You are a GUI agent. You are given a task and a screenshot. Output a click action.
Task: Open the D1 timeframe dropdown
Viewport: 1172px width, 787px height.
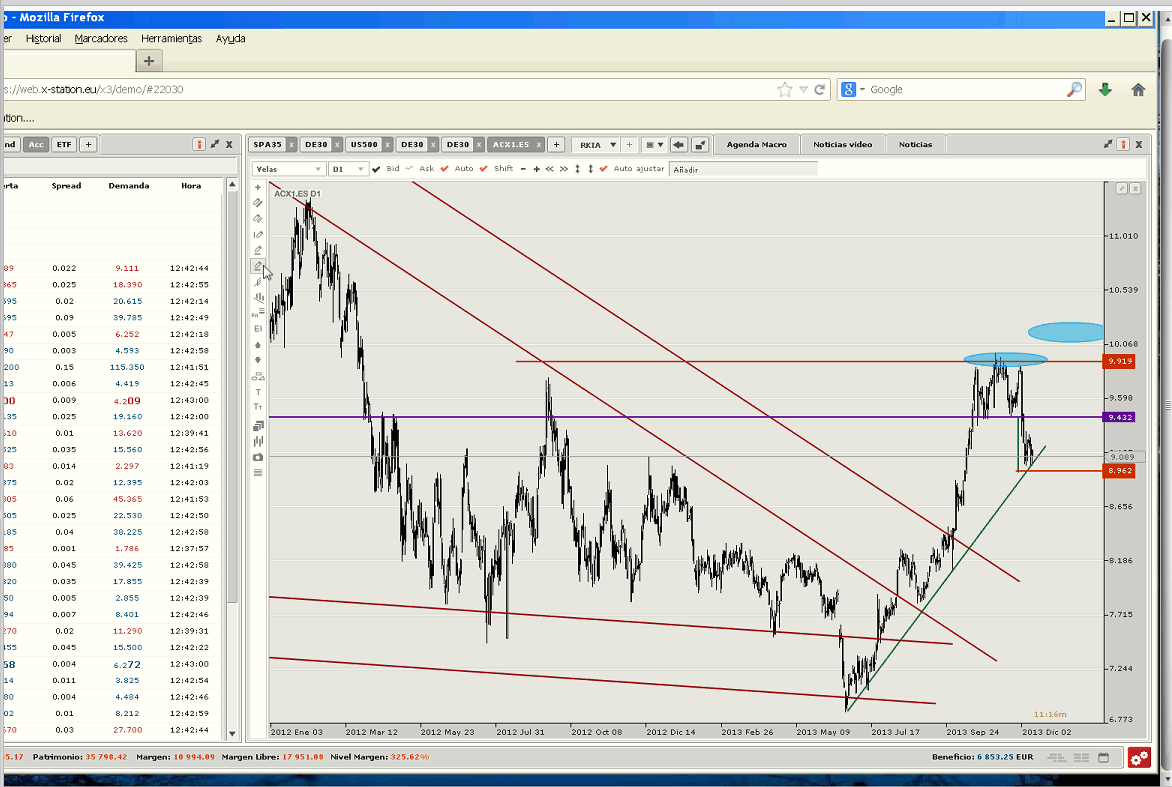point(348,169)
